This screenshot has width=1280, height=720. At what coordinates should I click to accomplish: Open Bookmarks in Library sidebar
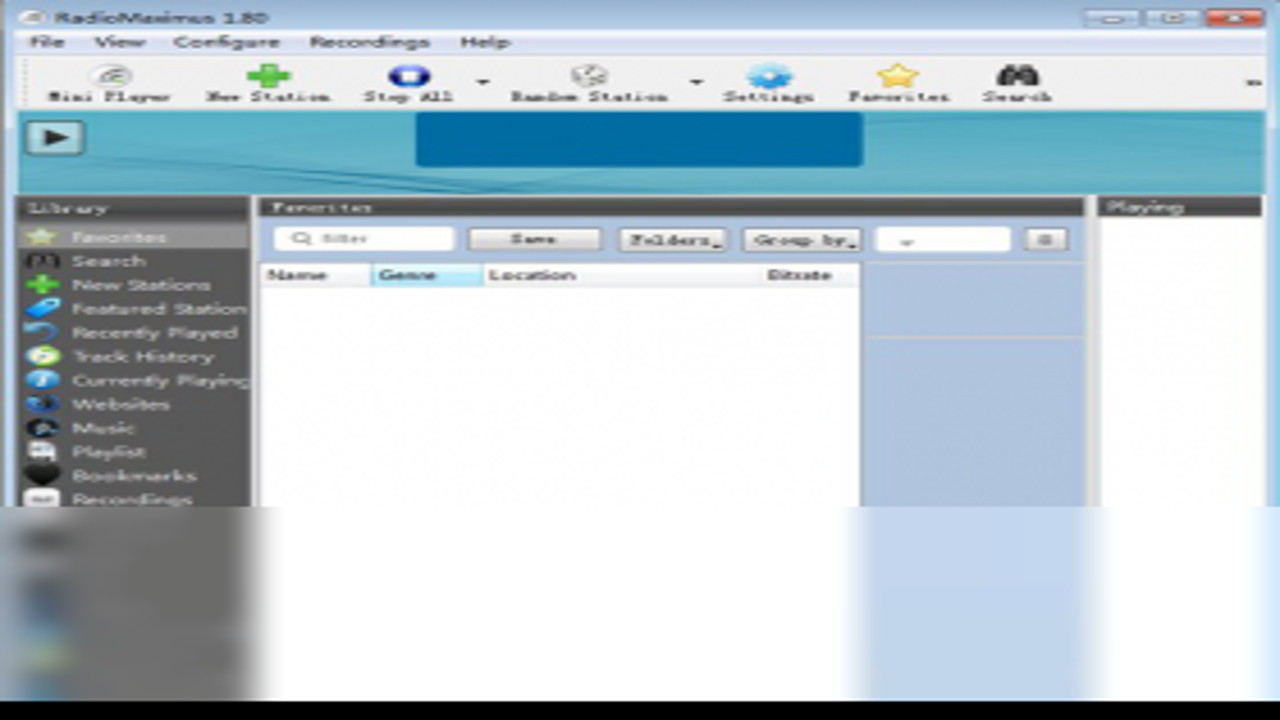click(133, 476)
